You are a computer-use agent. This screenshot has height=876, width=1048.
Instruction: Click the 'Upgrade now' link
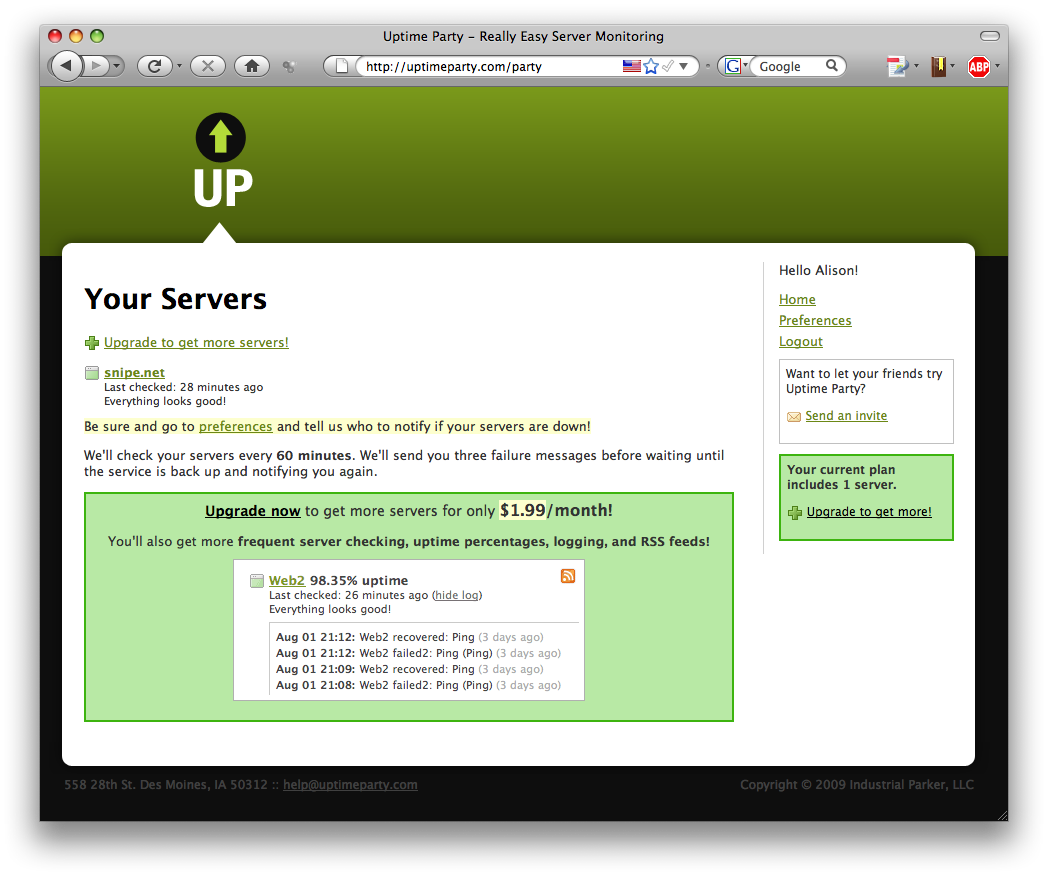coord(253,511)
